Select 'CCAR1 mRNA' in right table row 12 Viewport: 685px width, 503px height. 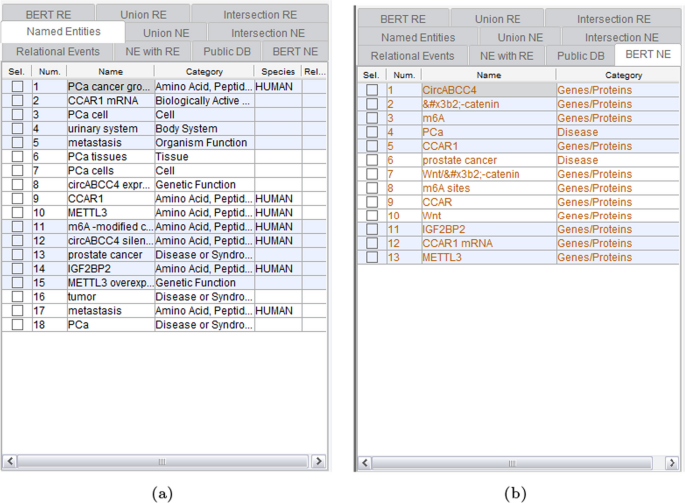tap(457, 243)
